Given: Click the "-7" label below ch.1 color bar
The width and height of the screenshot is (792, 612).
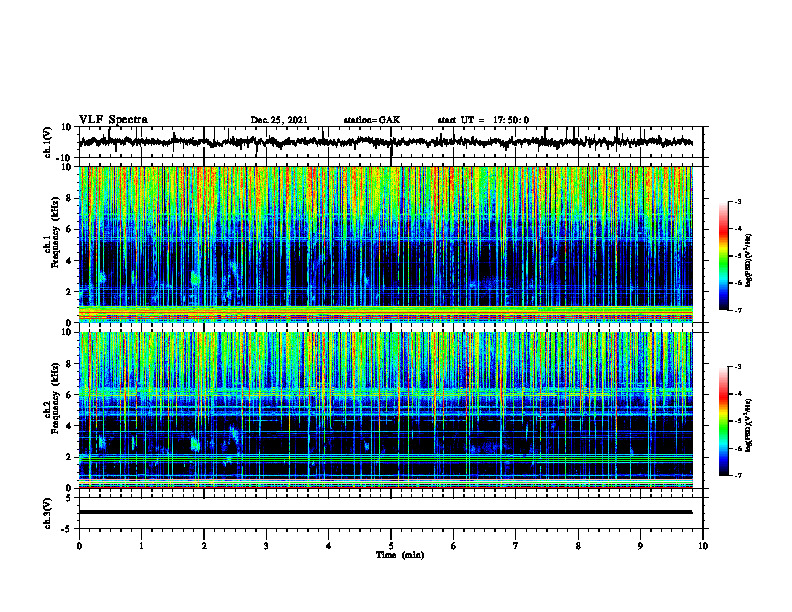Looking at the screenshot, I should pyautogui.click(x=738, y=310).
